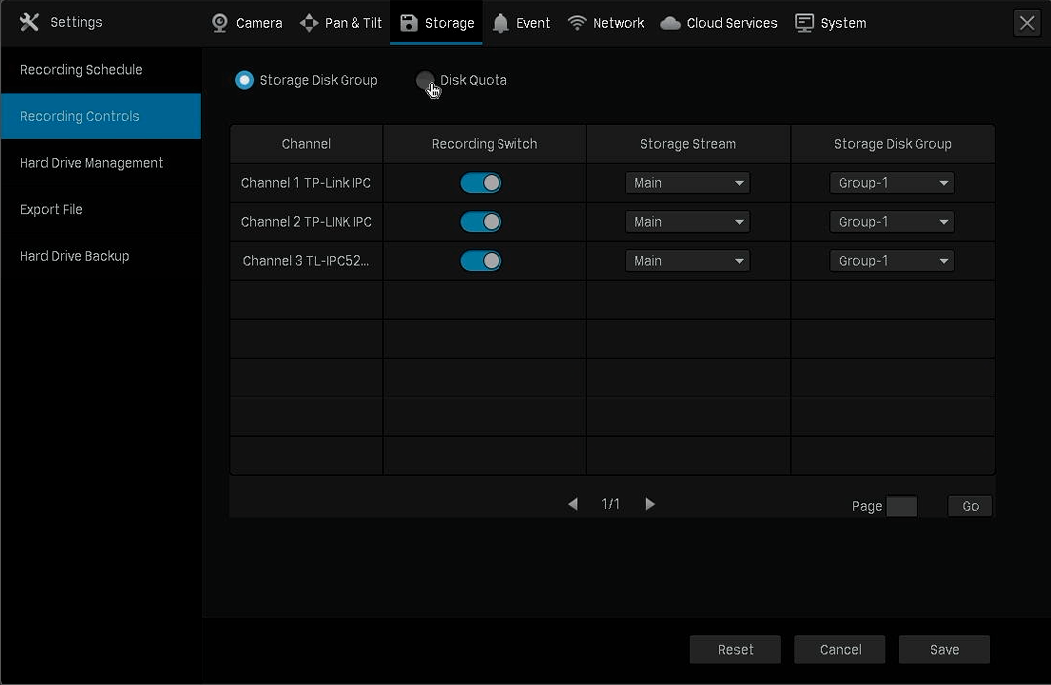The height and width of the screenshot is (685, 1051).
Task: Click the Storage Stream column header
Action: click(688, 144)
